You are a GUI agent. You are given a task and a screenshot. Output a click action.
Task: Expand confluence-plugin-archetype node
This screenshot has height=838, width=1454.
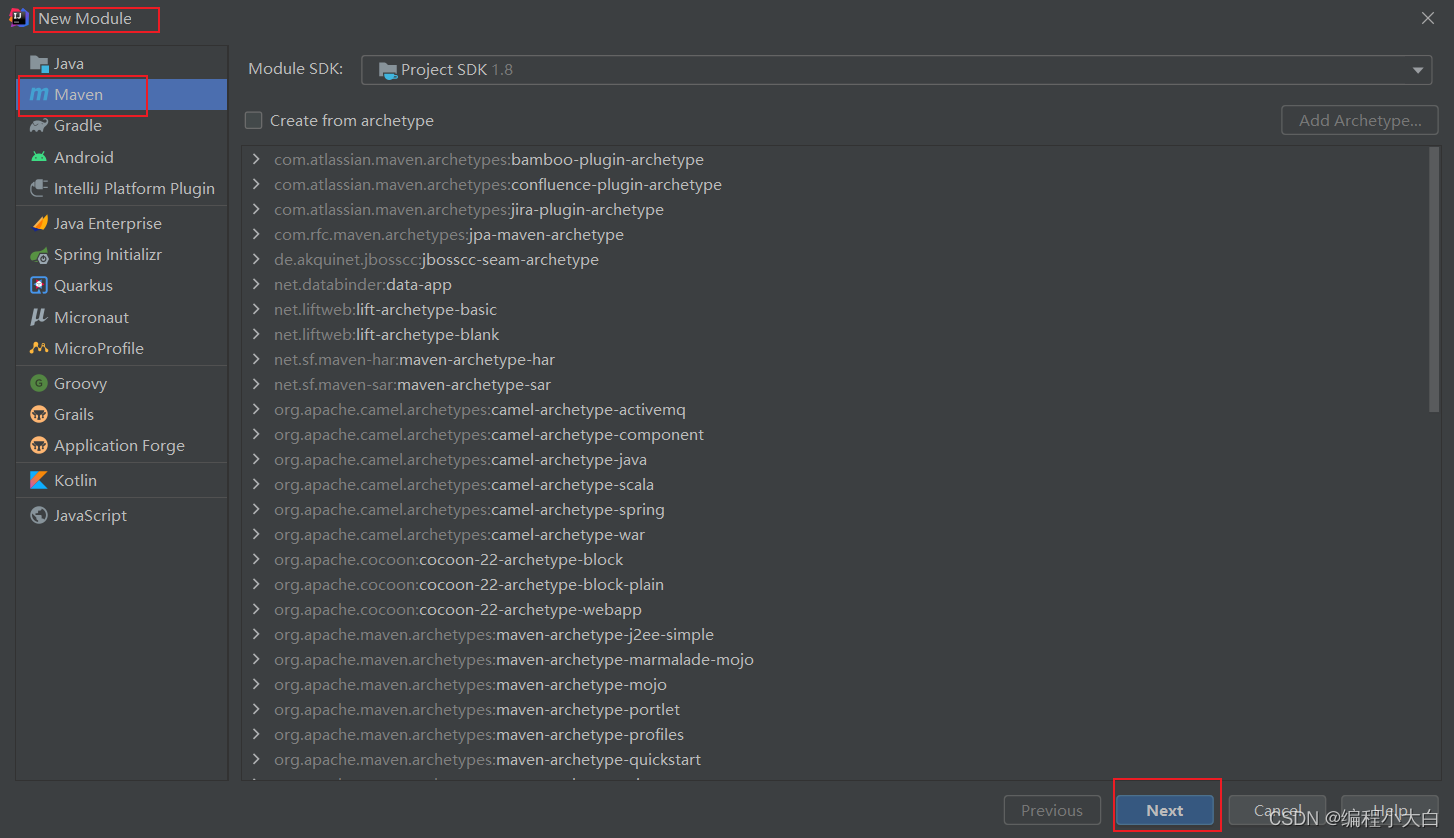pyautogui.click(x=257, y=184)
